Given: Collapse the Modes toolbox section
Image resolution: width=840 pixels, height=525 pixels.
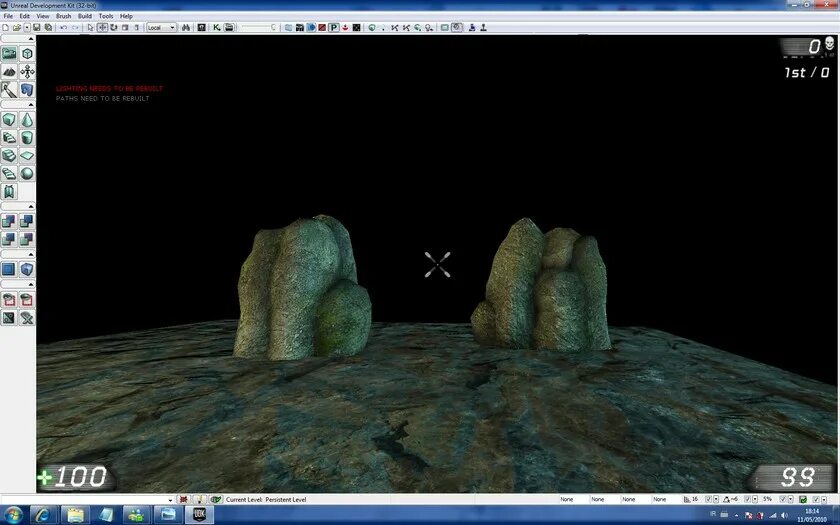Looking at the screenshot, I should [x=31, y=39].
